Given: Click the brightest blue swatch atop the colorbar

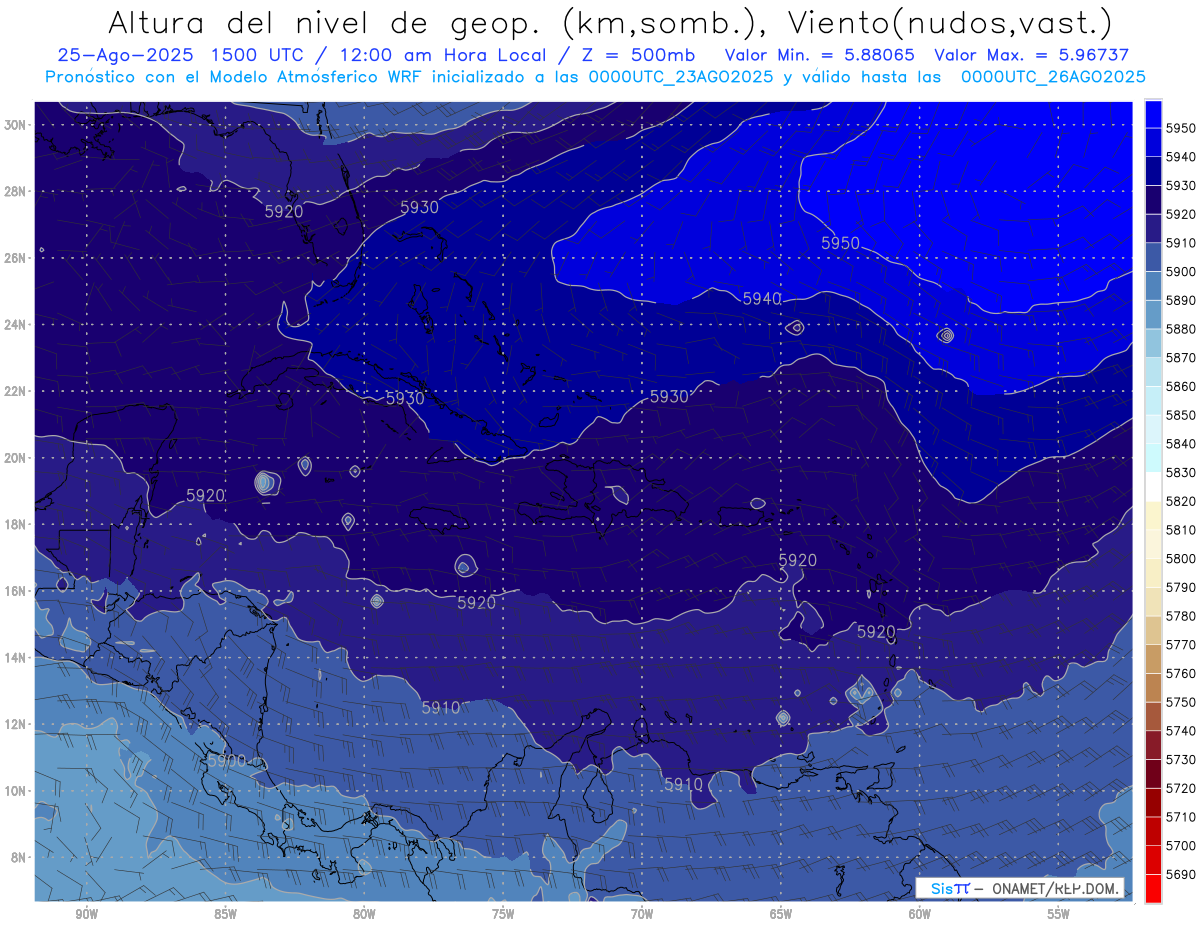Looking at the screenshot, I should click(x=1153, y=113).
